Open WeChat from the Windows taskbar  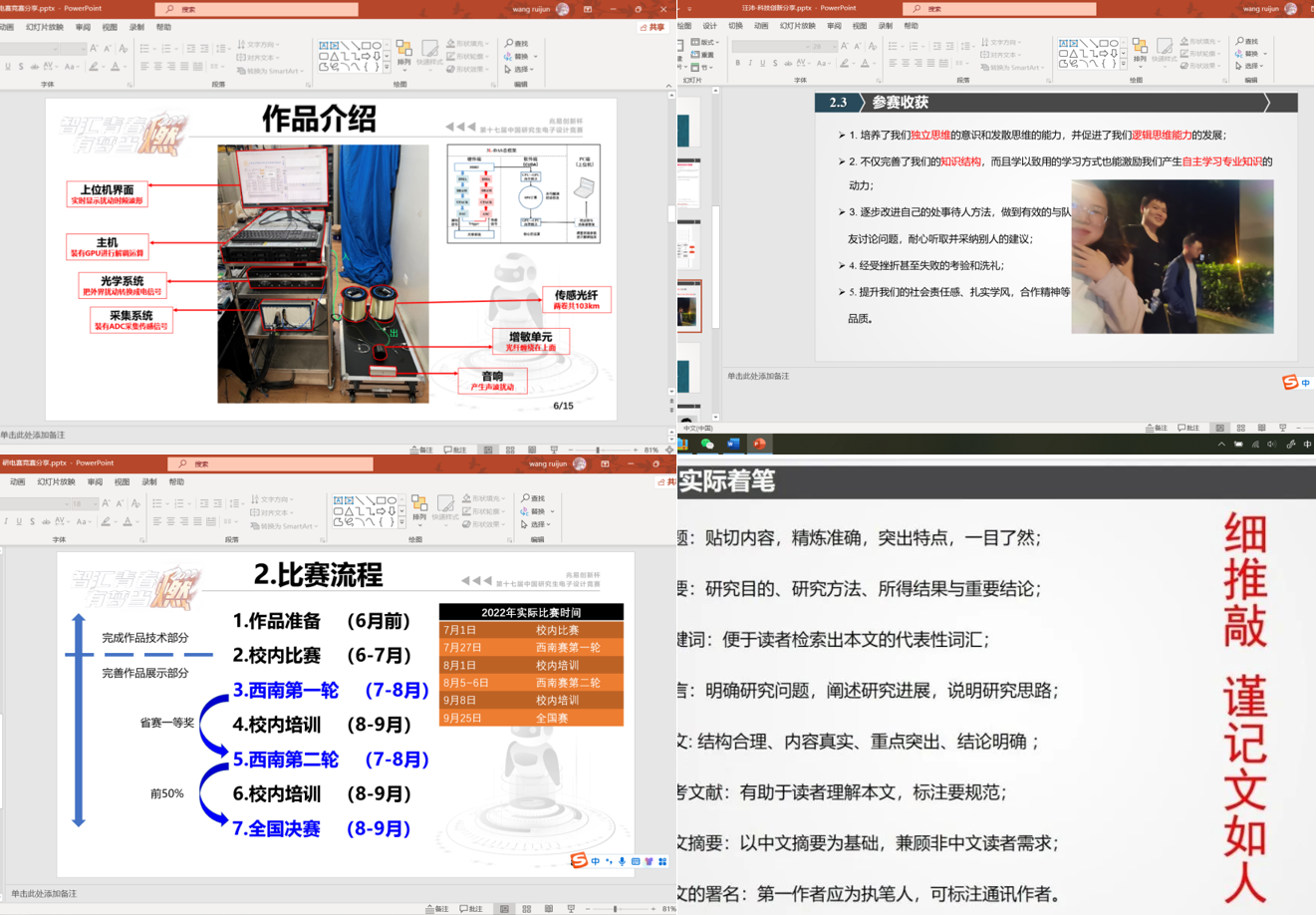pos(707,445)
